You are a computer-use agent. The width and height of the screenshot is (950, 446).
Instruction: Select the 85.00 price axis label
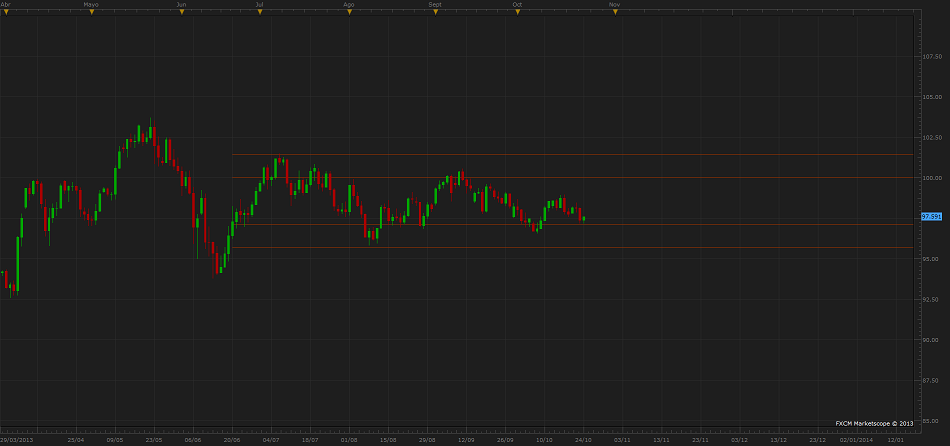(x=932, y=421)
